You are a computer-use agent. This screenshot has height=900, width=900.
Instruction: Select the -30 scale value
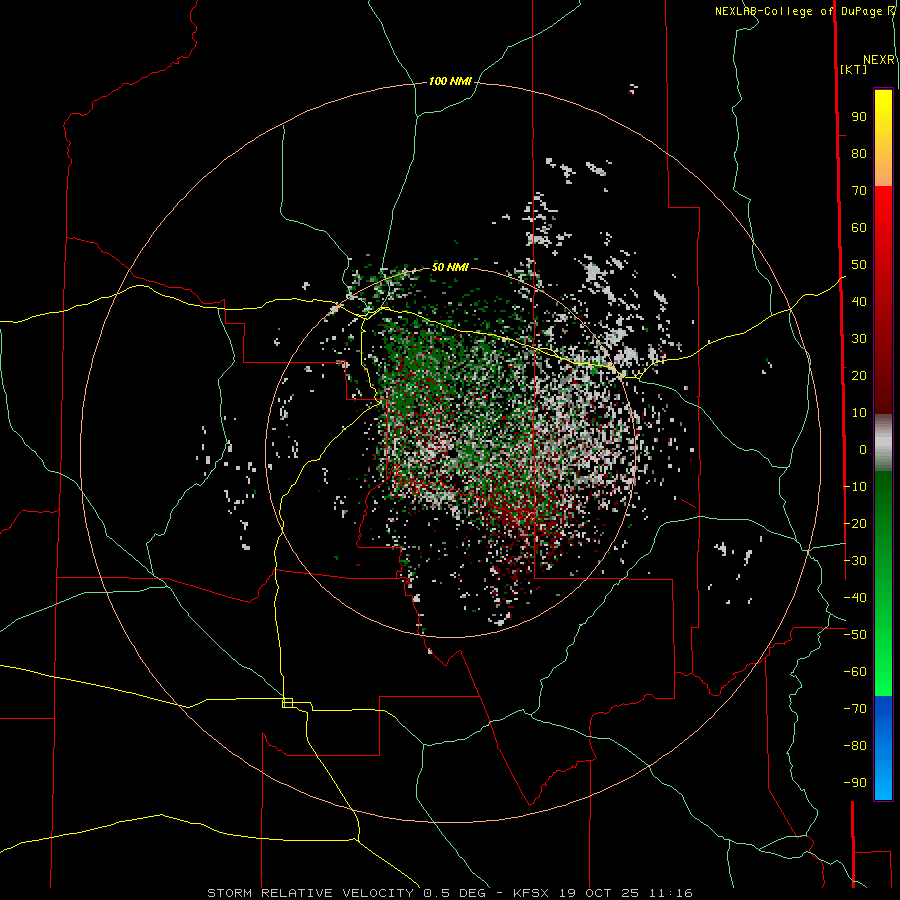855,561
